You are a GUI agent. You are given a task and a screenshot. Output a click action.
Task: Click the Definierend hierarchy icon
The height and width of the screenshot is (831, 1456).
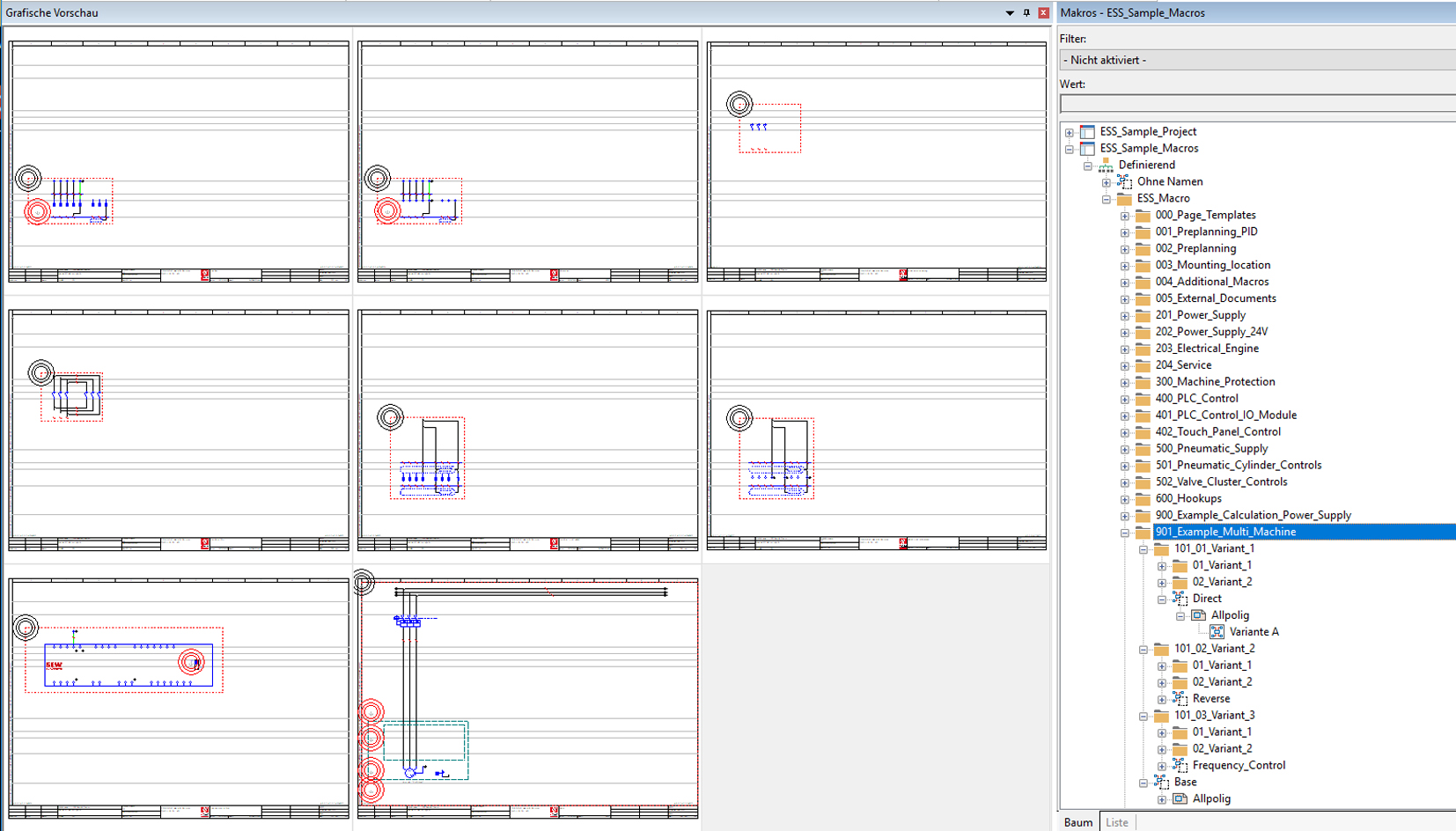pos(1106,165)
